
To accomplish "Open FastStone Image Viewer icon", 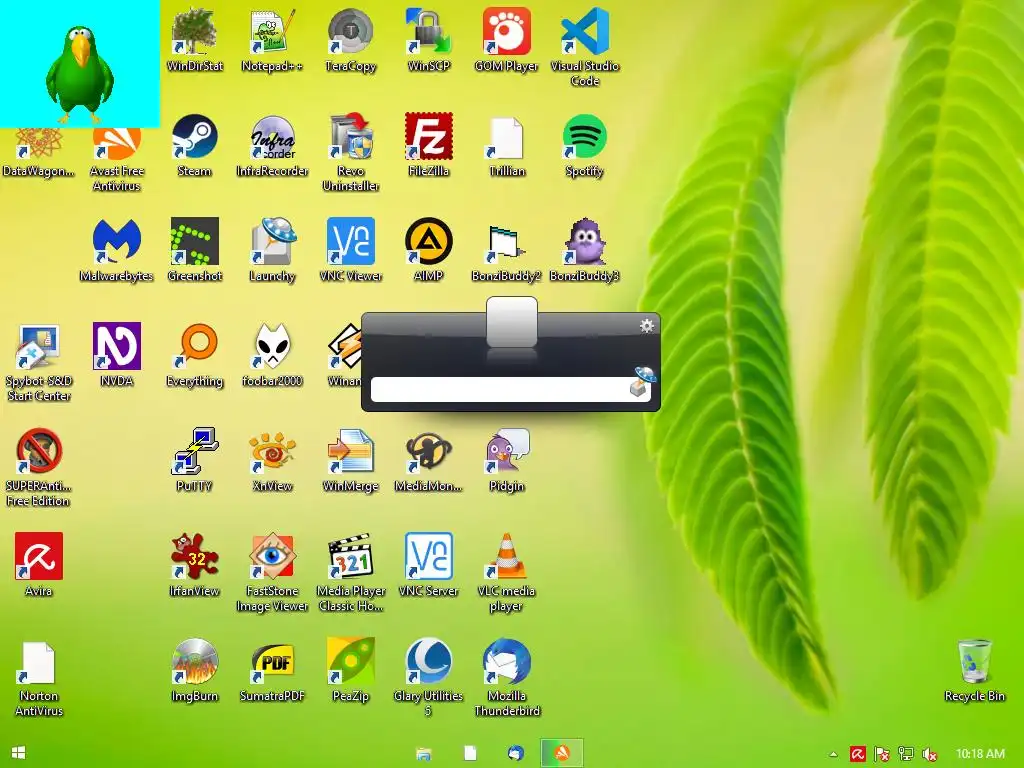I will click(272, 572).
